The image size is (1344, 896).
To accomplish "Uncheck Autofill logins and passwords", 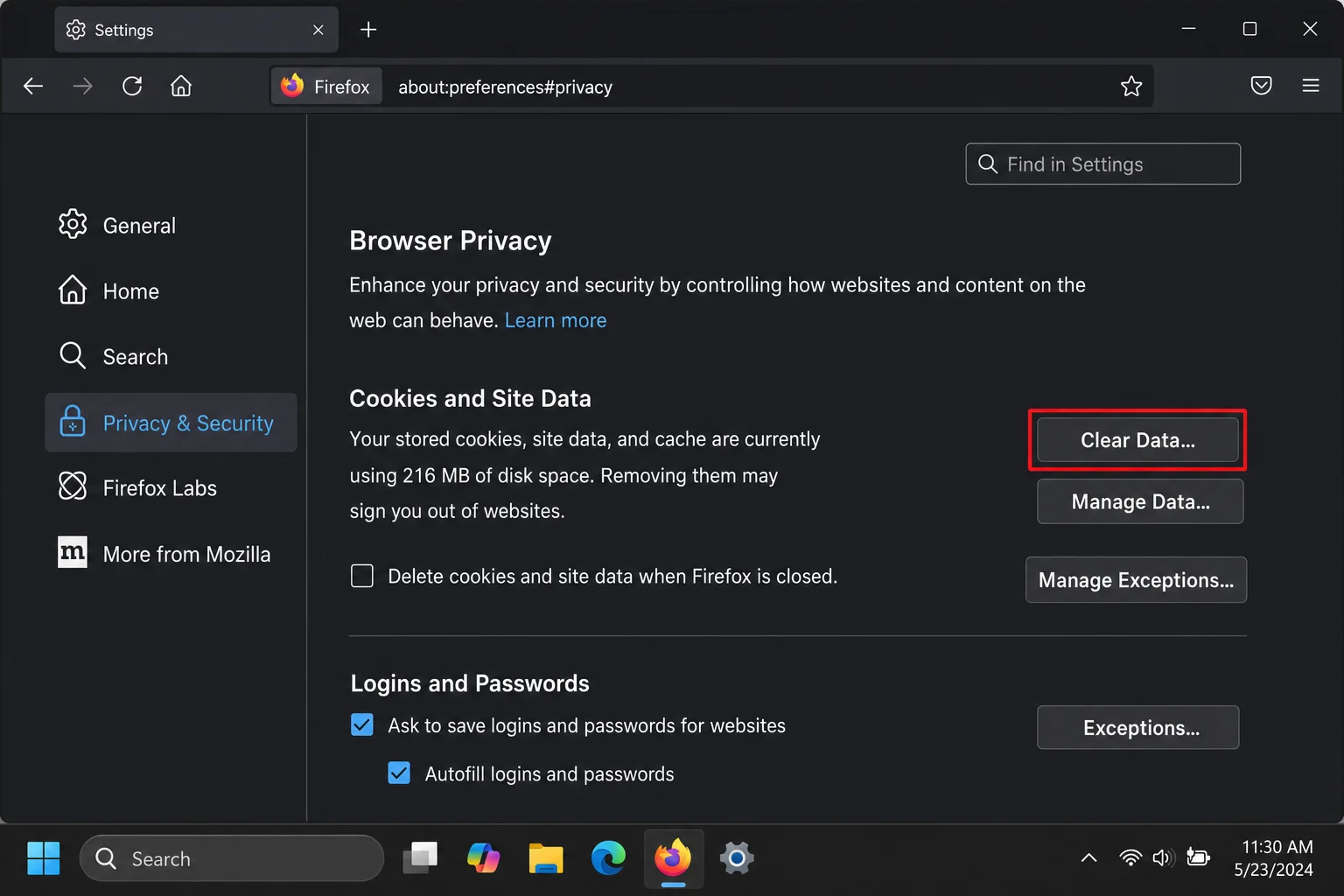I will click(x=399, y=773).
